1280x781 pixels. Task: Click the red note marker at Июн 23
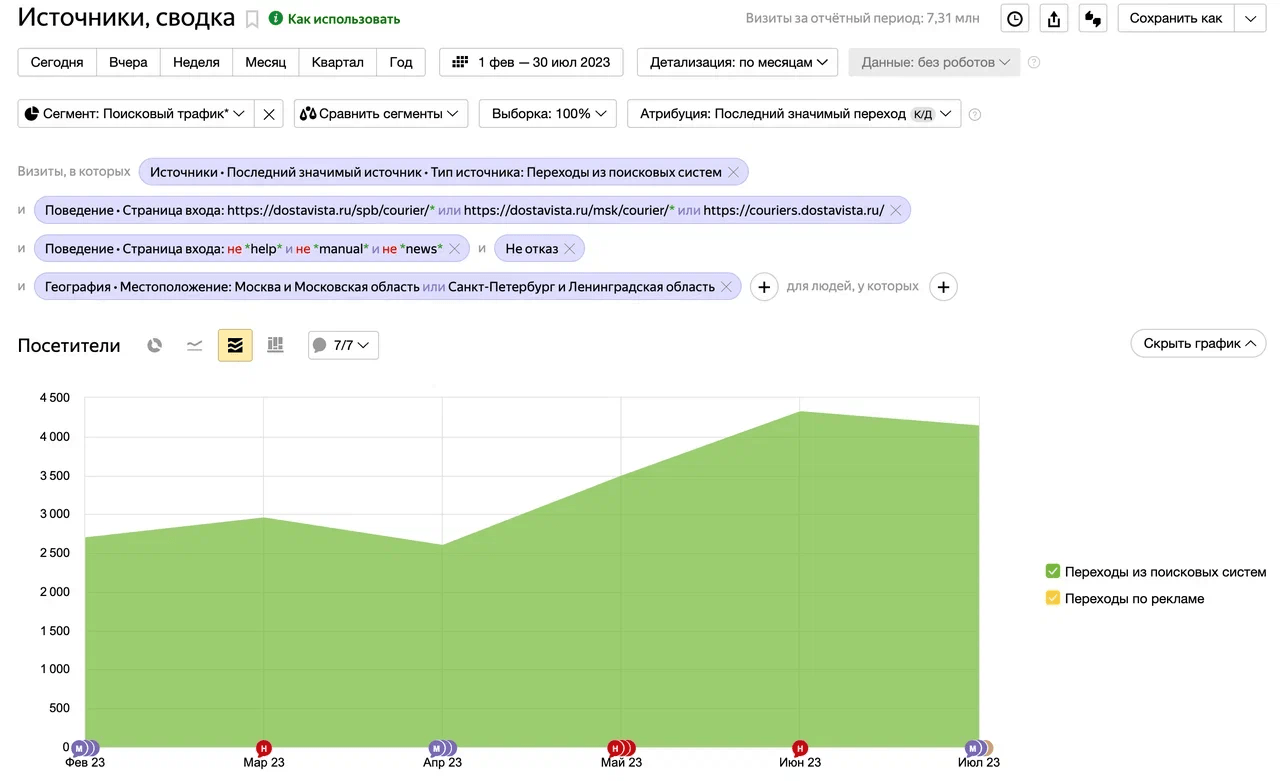click(800, 748)
